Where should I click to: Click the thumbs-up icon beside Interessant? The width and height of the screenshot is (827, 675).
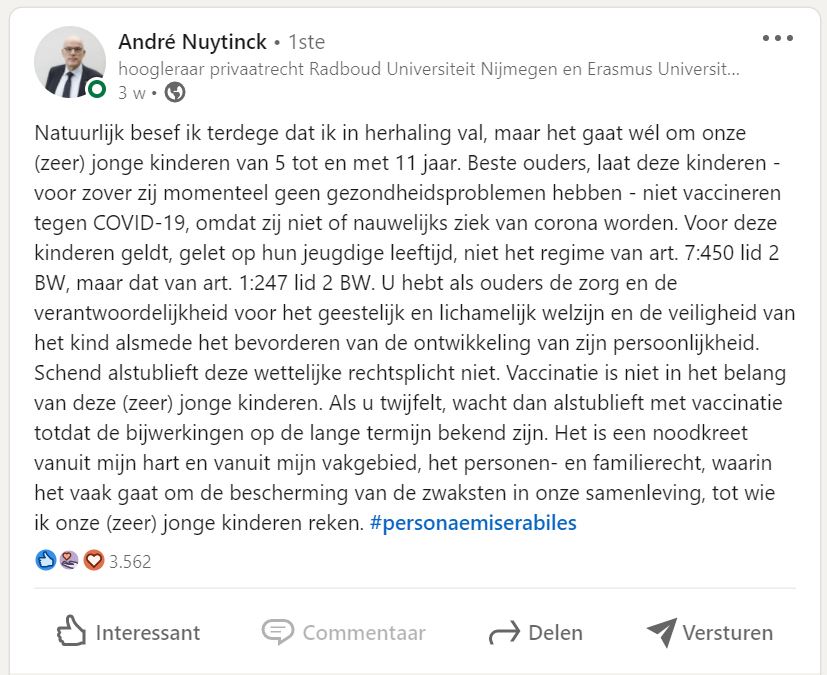click(x=71, y=631)
